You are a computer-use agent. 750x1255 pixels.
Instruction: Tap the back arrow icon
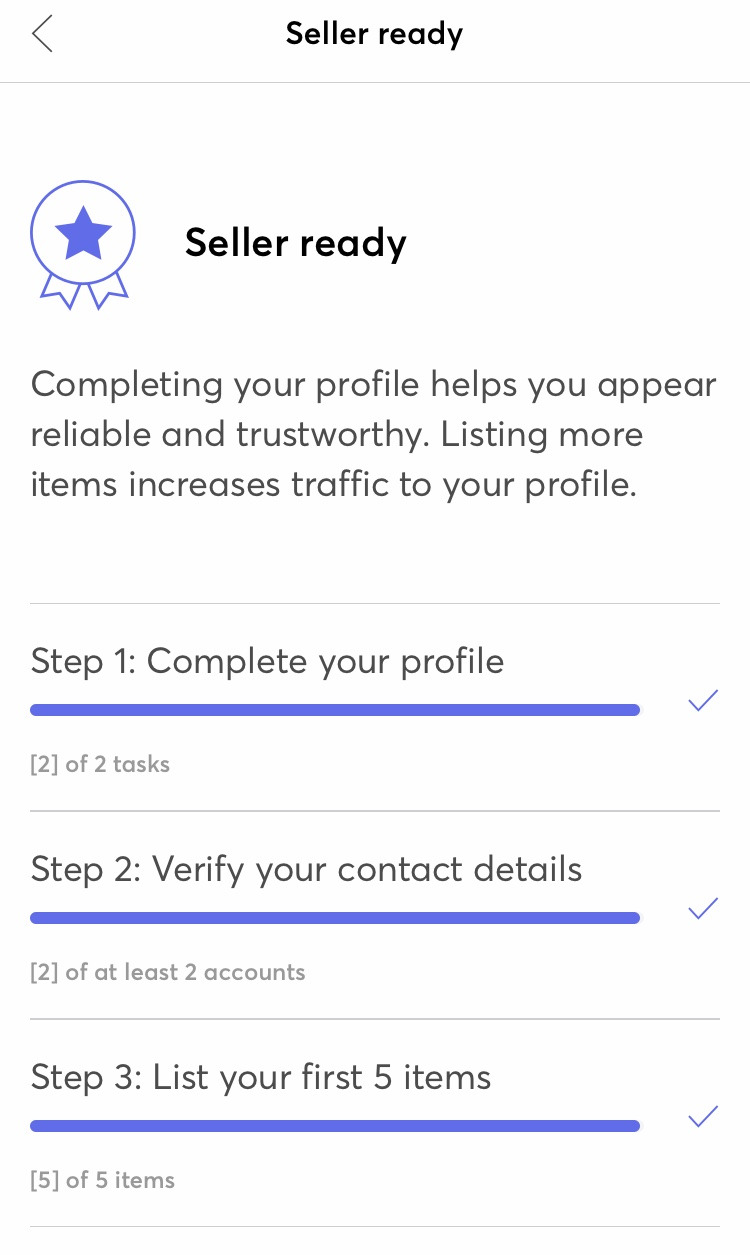[42, 34]
